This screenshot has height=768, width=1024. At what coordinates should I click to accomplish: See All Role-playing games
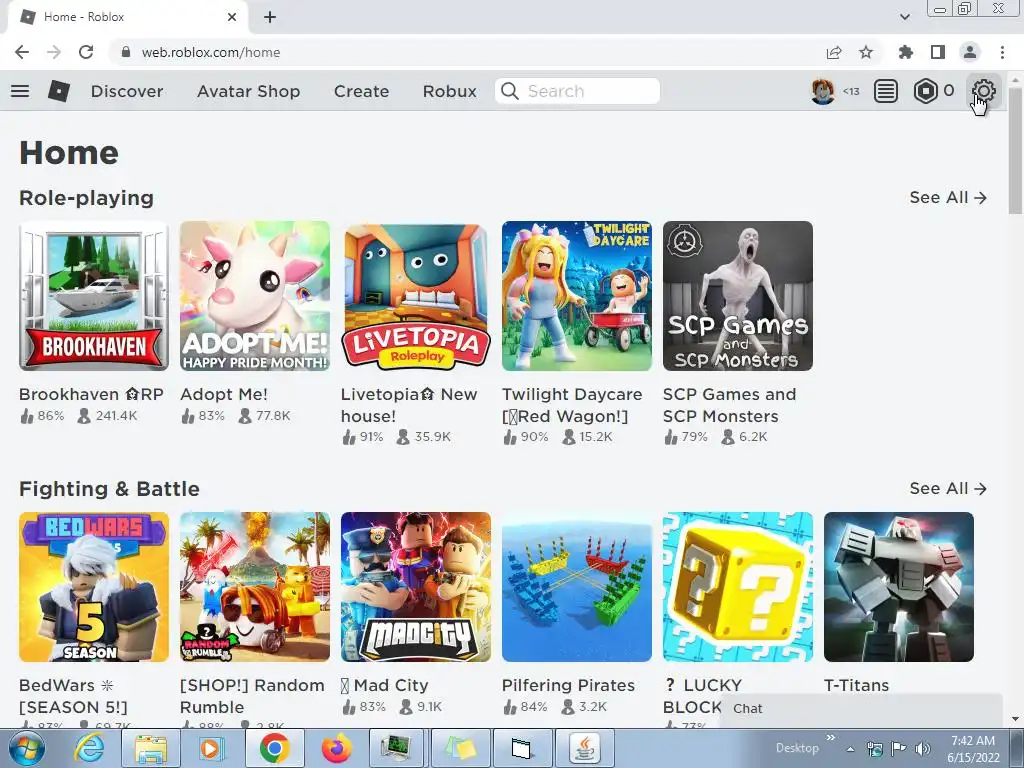pos(948,197)
